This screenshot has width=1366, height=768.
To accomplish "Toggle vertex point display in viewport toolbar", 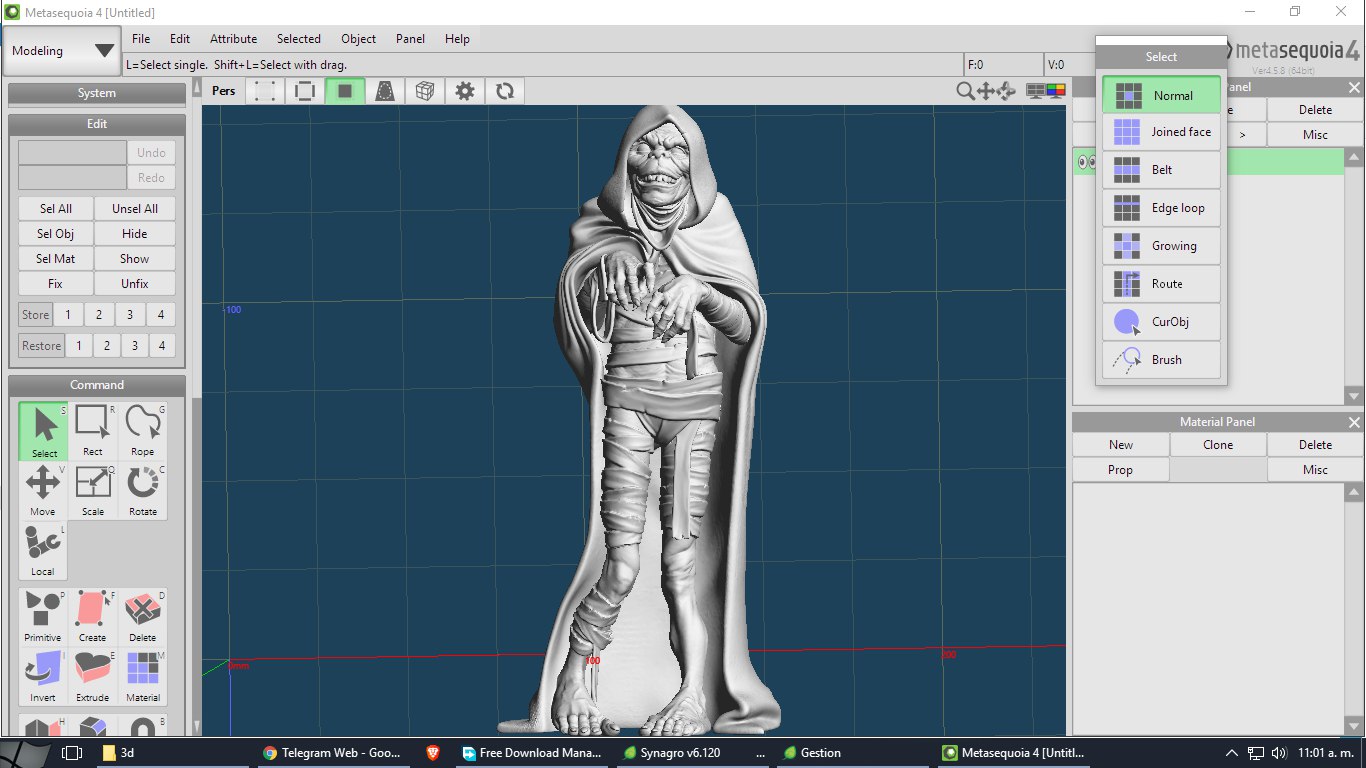I will tap(265, 91).
